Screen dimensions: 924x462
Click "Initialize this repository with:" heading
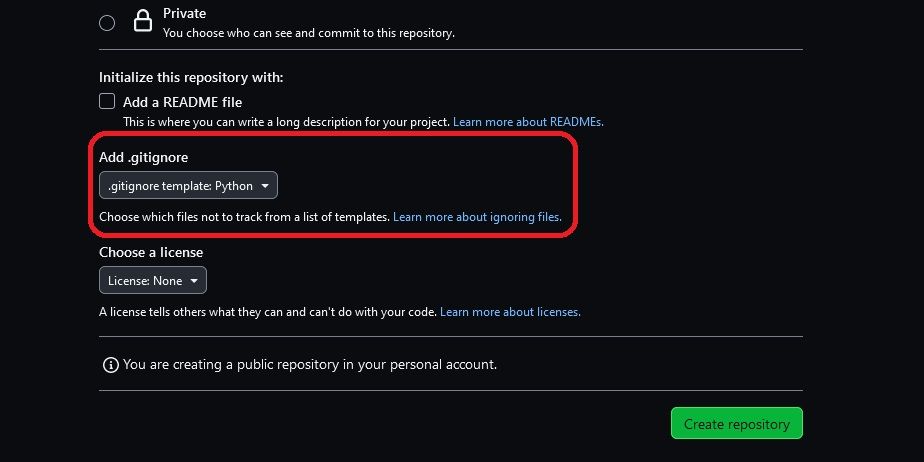point(191,77)
